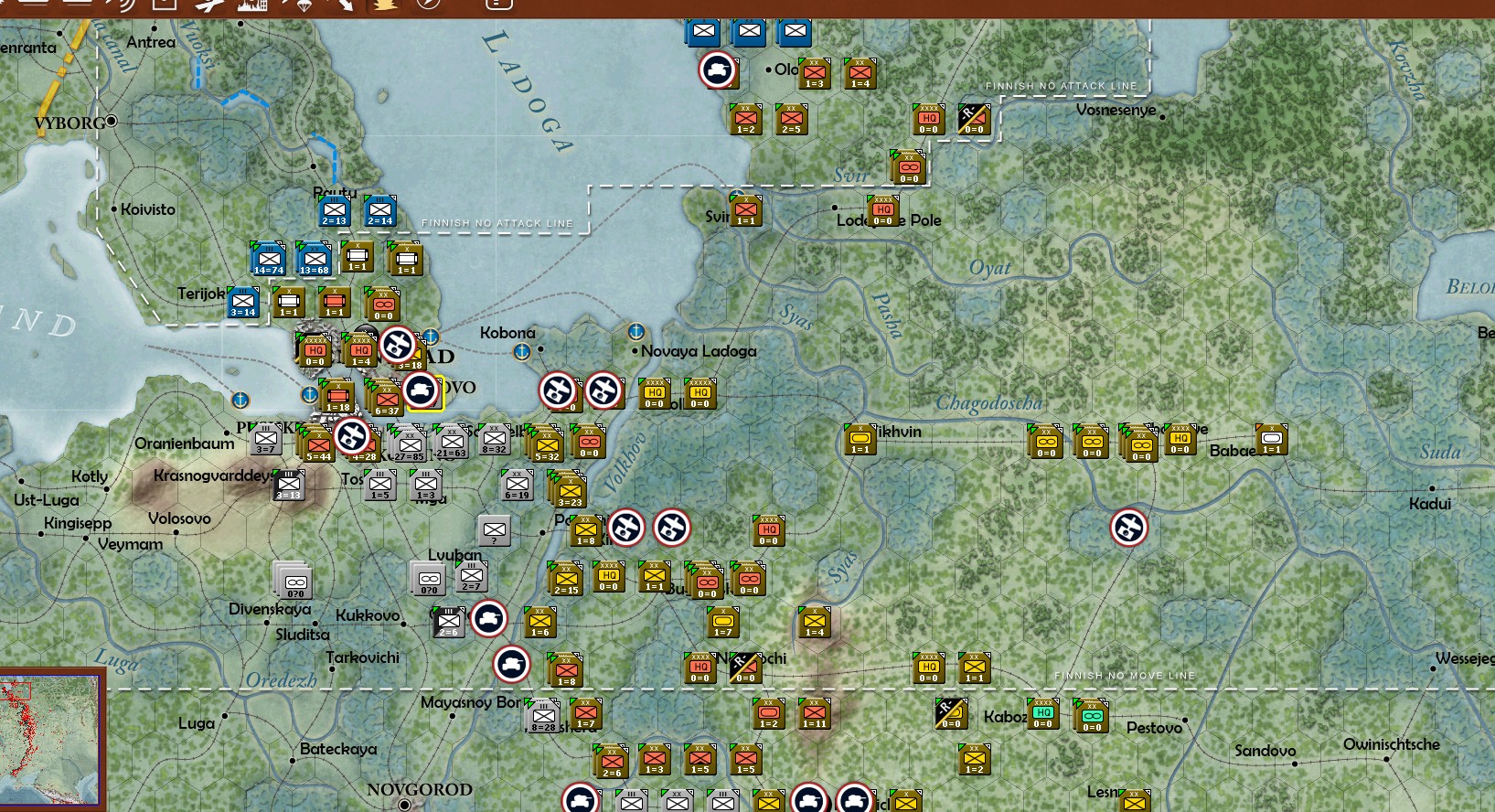Click the yellow unit labeled 1=6
Image resolution: width=1495 pixels, height=812 pixels.
[x=540, y=623]
